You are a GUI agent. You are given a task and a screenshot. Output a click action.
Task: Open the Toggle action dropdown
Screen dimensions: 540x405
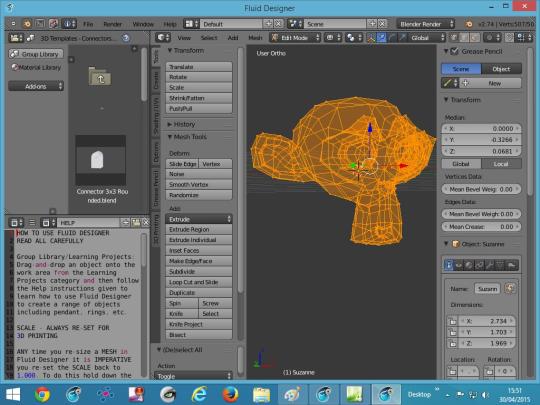[x=194, y=376]
